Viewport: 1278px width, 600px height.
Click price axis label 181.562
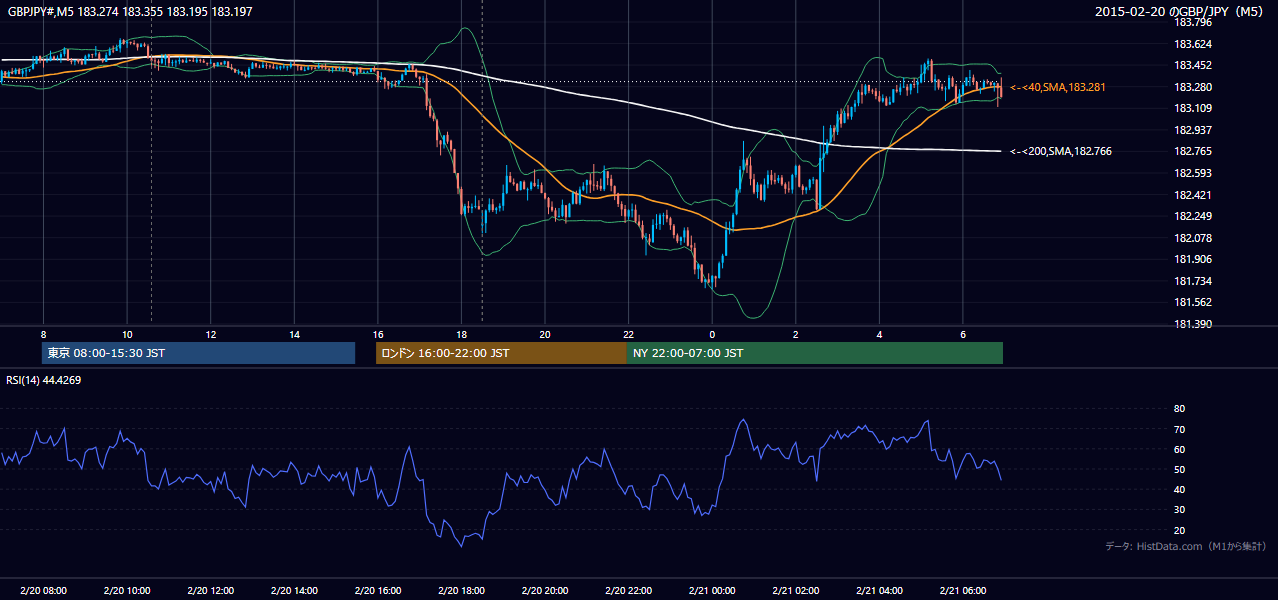point(1192,302)
